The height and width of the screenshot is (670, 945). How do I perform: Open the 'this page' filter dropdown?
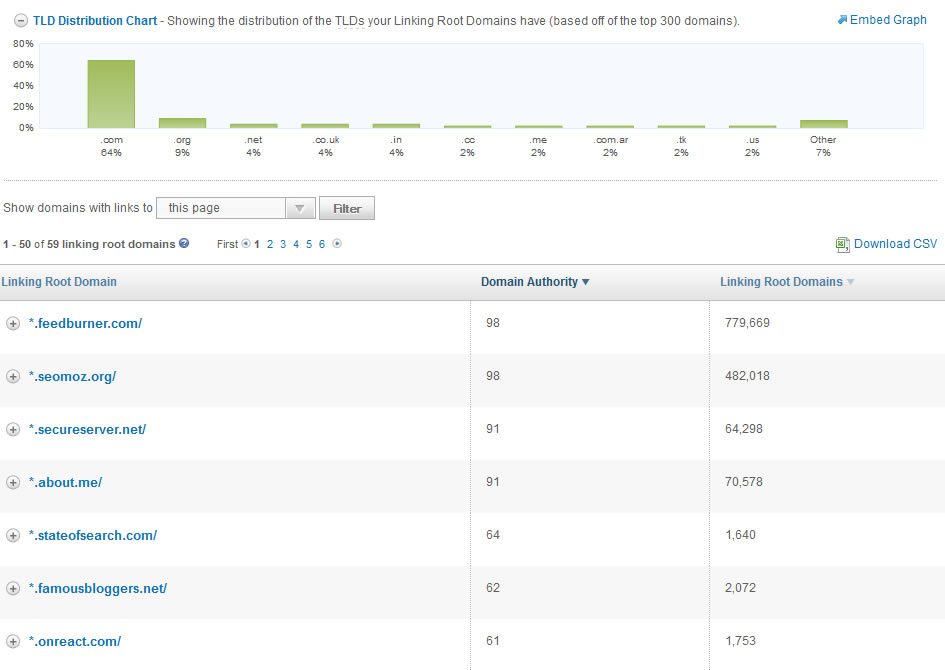235,208
